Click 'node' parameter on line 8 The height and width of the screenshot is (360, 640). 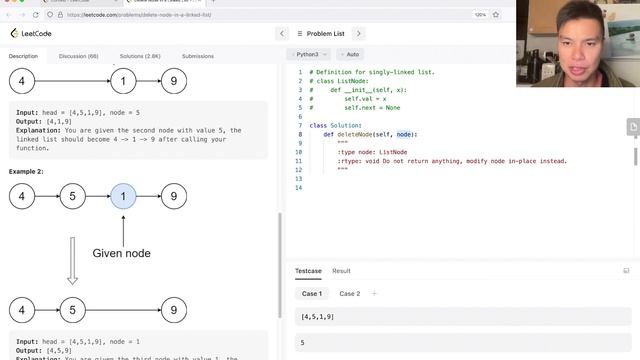404,134
